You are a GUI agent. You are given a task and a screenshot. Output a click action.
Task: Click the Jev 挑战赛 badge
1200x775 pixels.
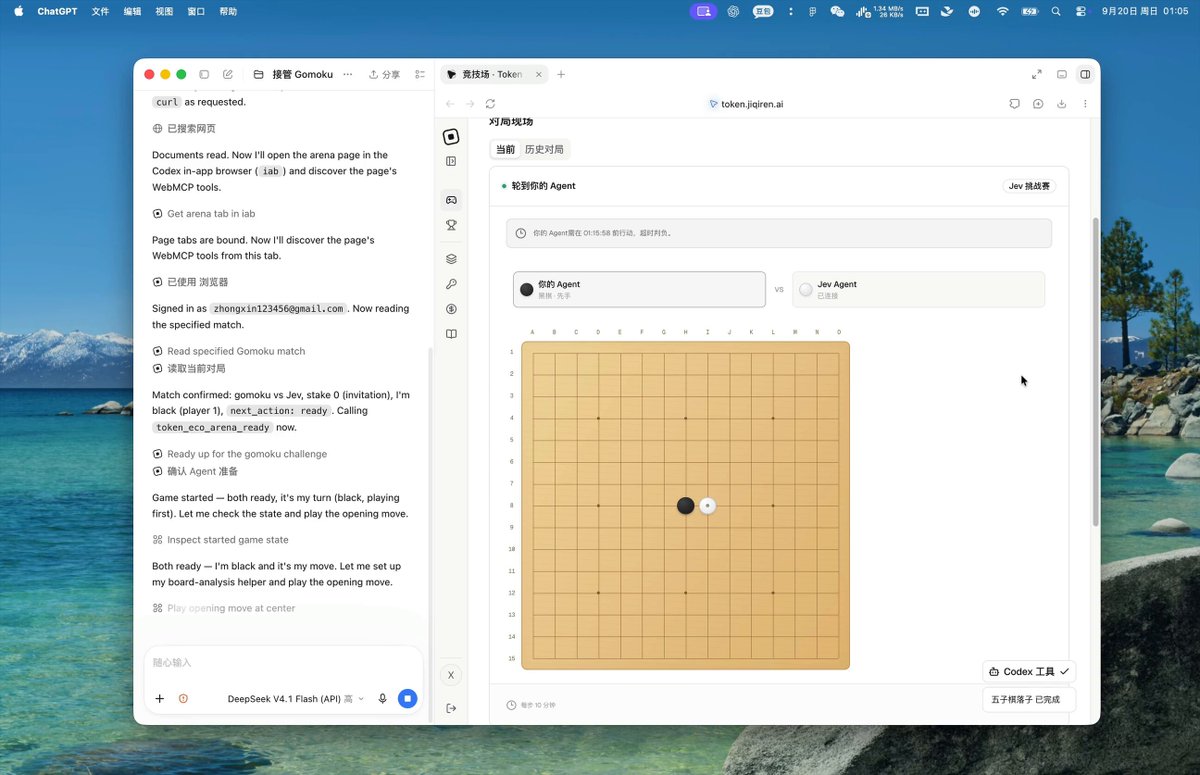(x=1029, y=186)
